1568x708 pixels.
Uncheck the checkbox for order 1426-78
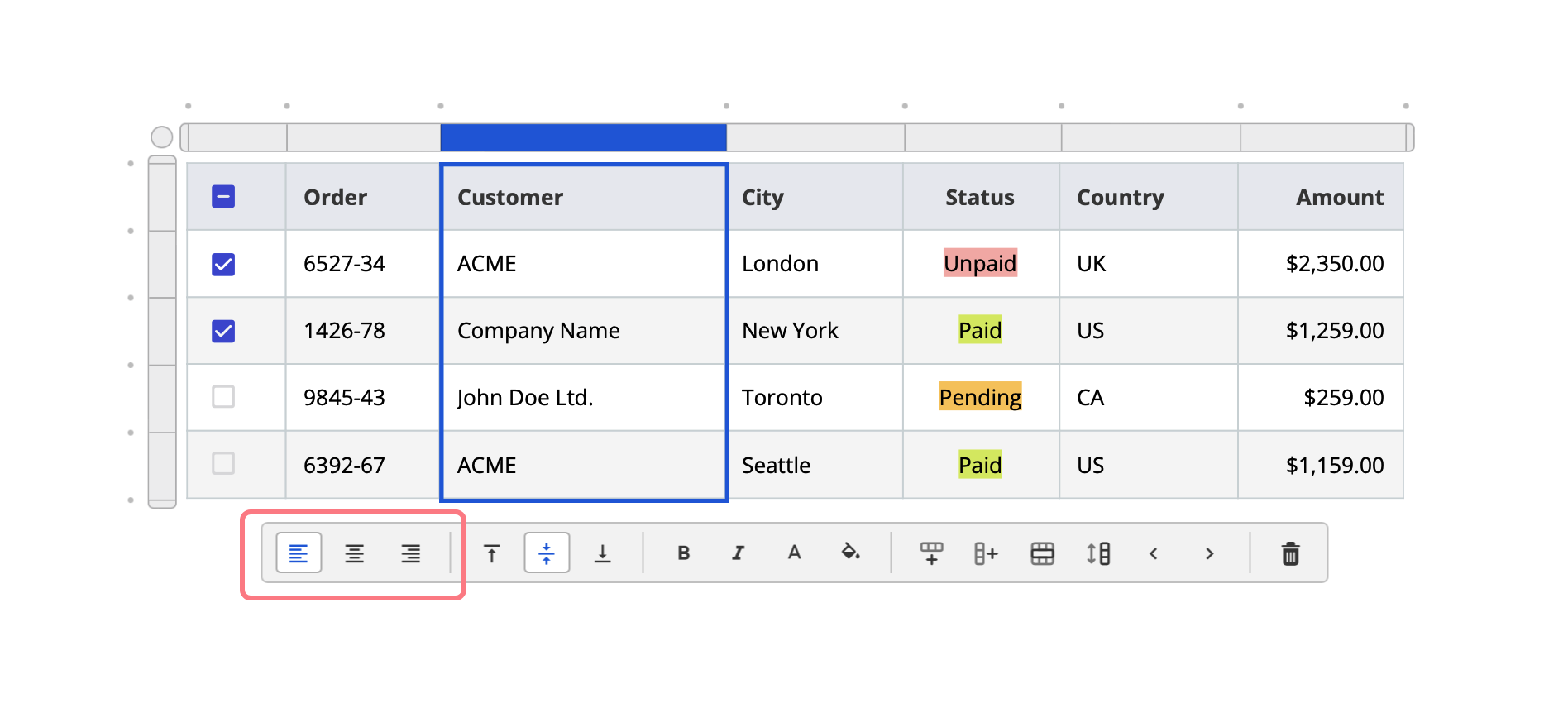click(x=223, y=331)
